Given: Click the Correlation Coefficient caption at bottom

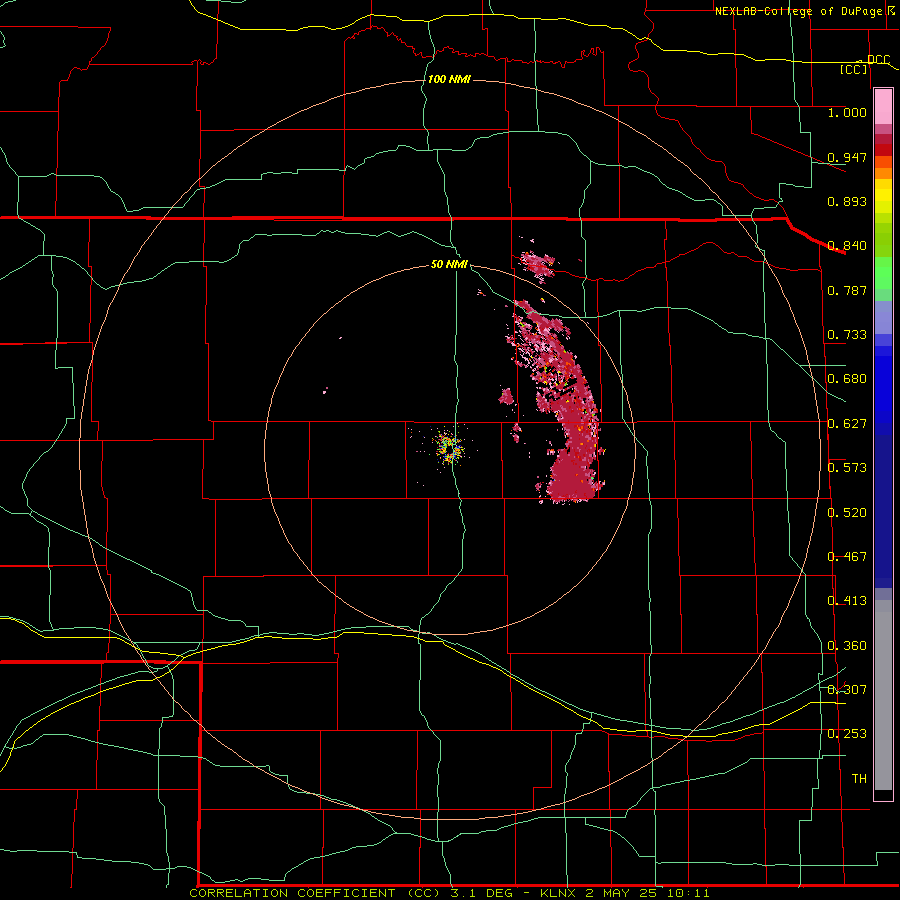Looking at the screenshot, I should click(449, 893).
